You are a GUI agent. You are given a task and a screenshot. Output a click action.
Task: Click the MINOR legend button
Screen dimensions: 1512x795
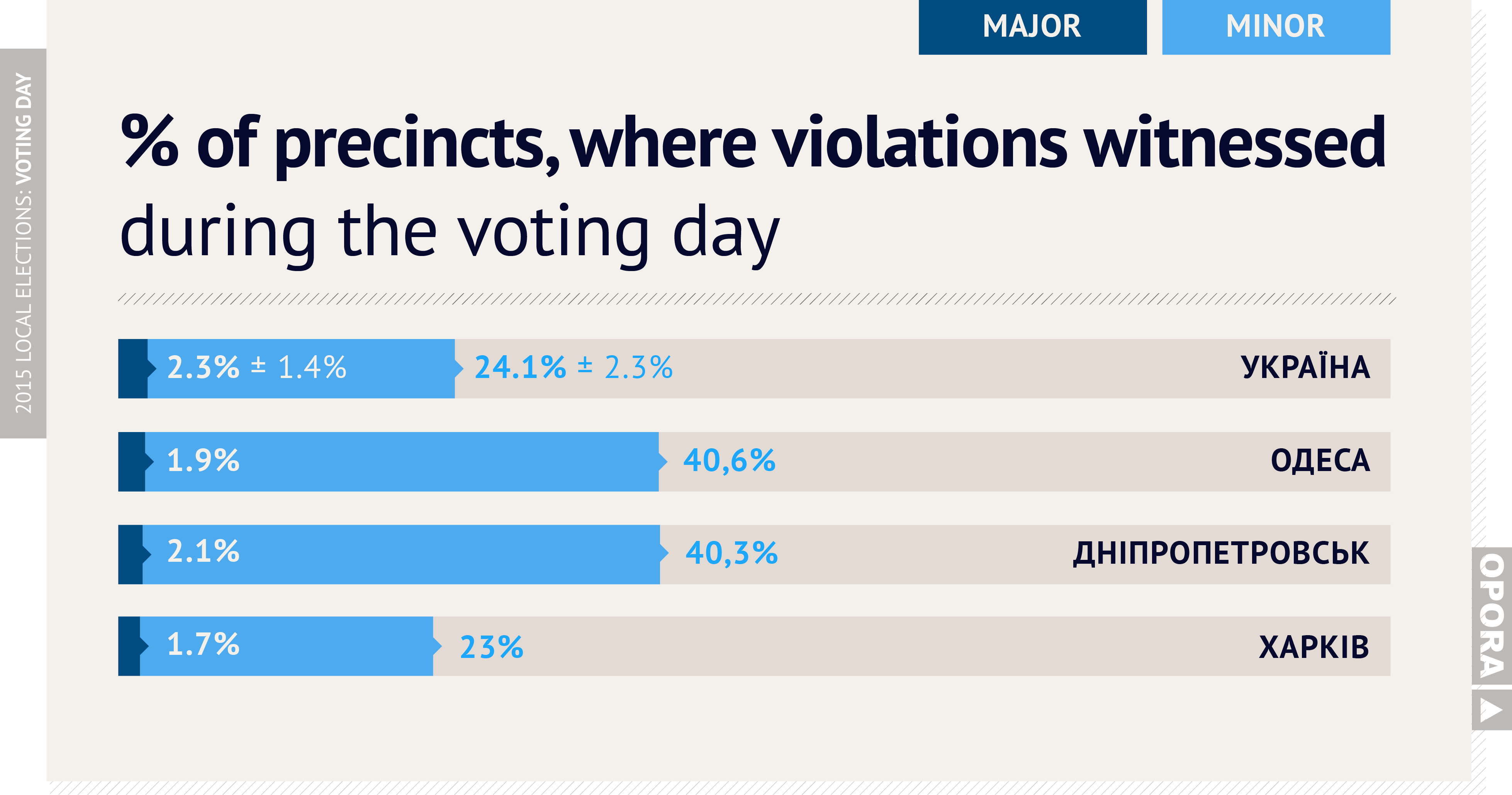click(1276, 27)
